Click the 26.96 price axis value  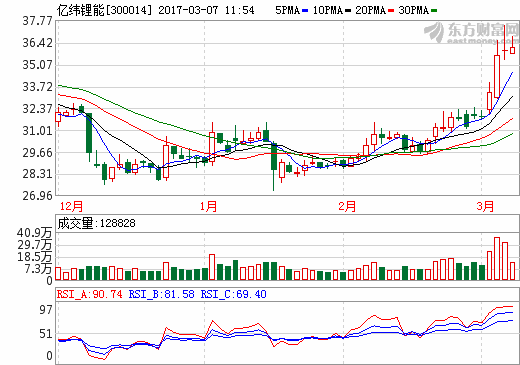tap(38, 196)
